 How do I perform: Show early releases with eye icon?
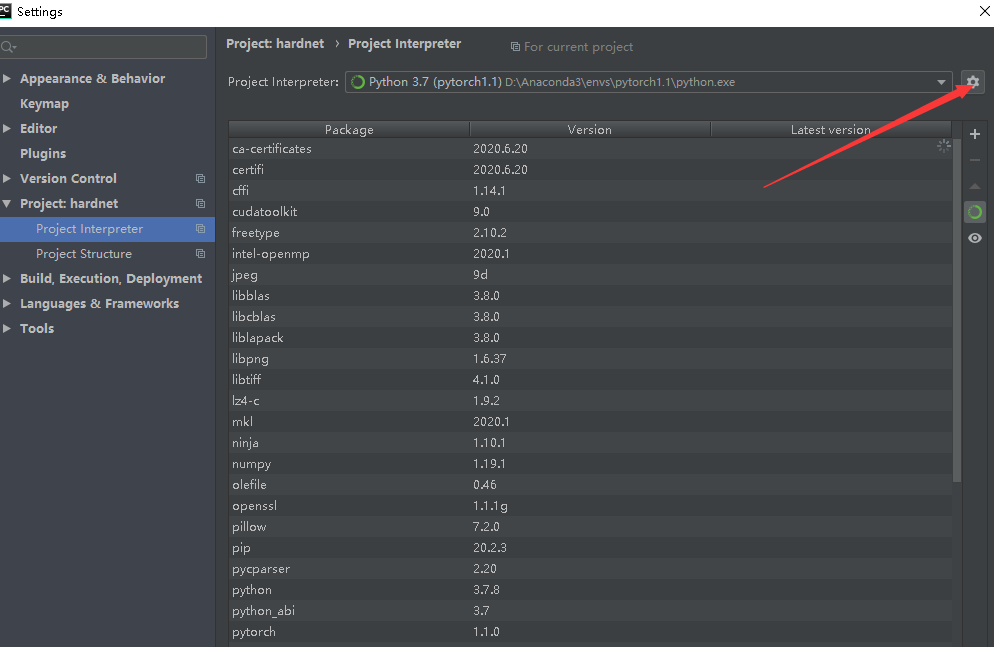pos(975,237)
